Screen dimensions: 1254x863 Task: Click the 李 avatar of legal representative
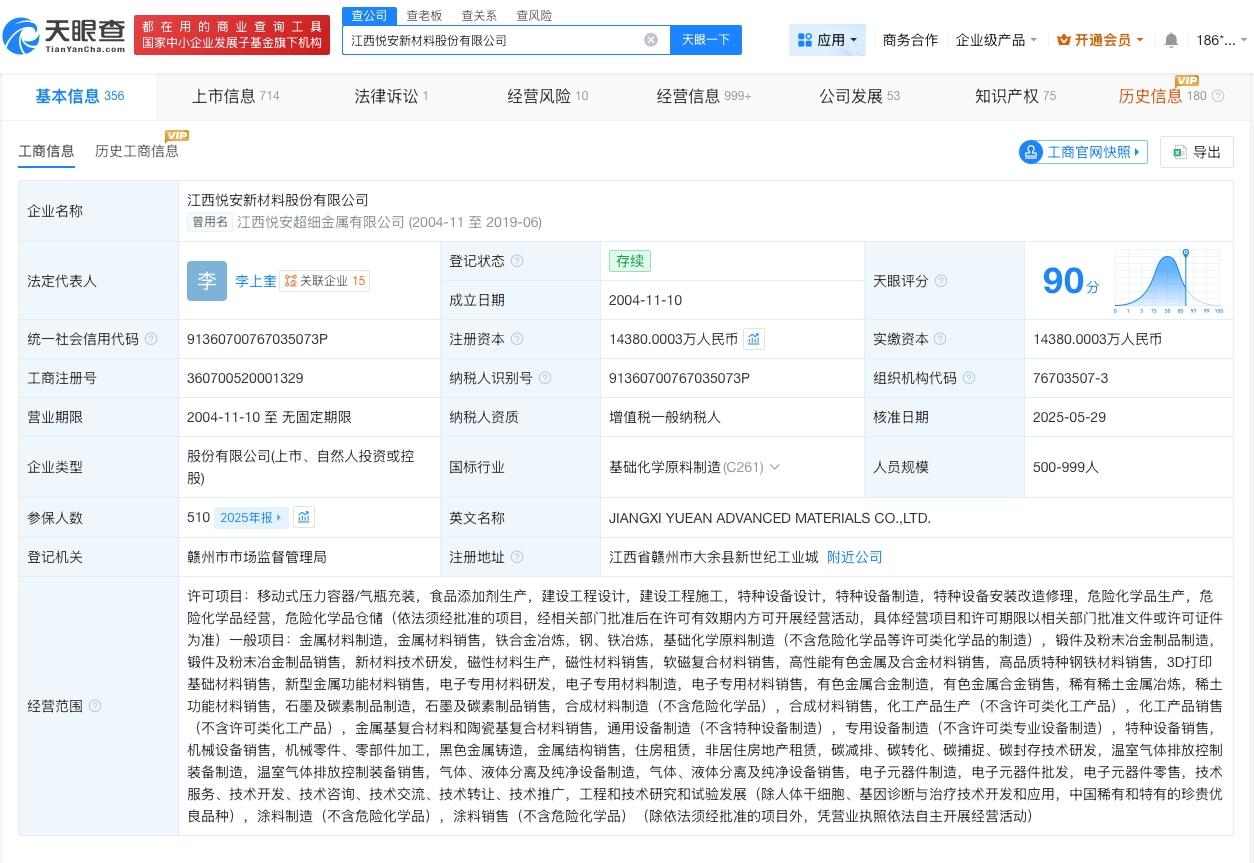(207, 281)
